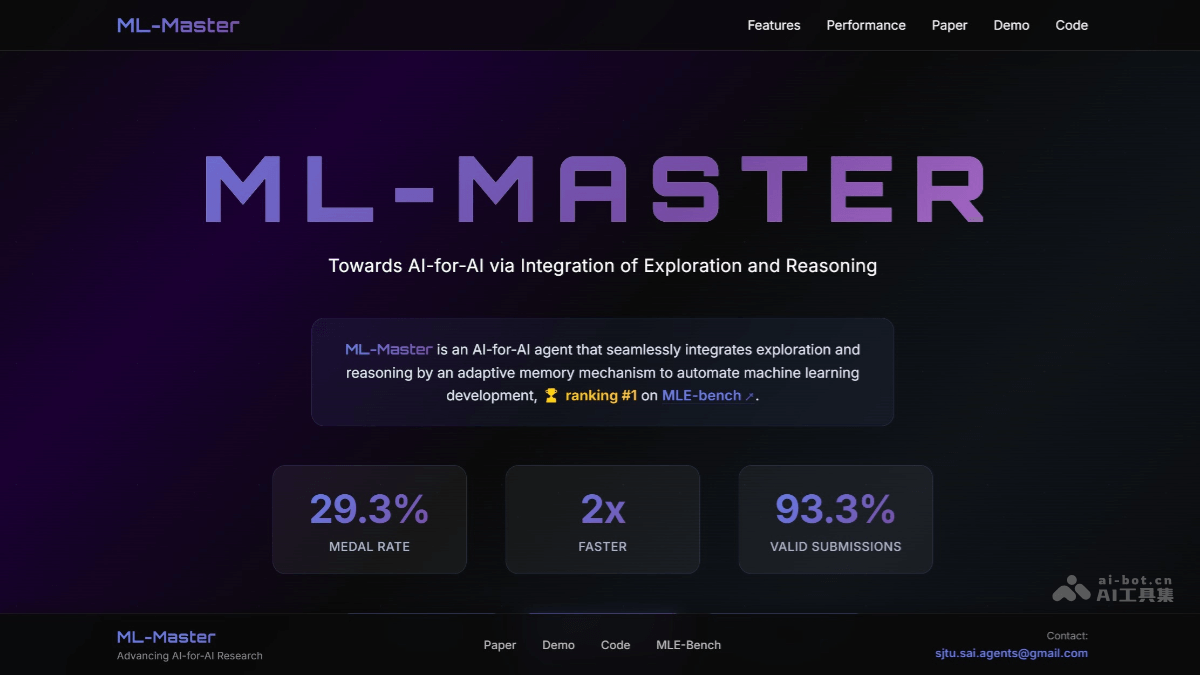The width and height of the screenshot is (1200, 675).
Task: Click Code in the footer links
Action: (615, 645)
